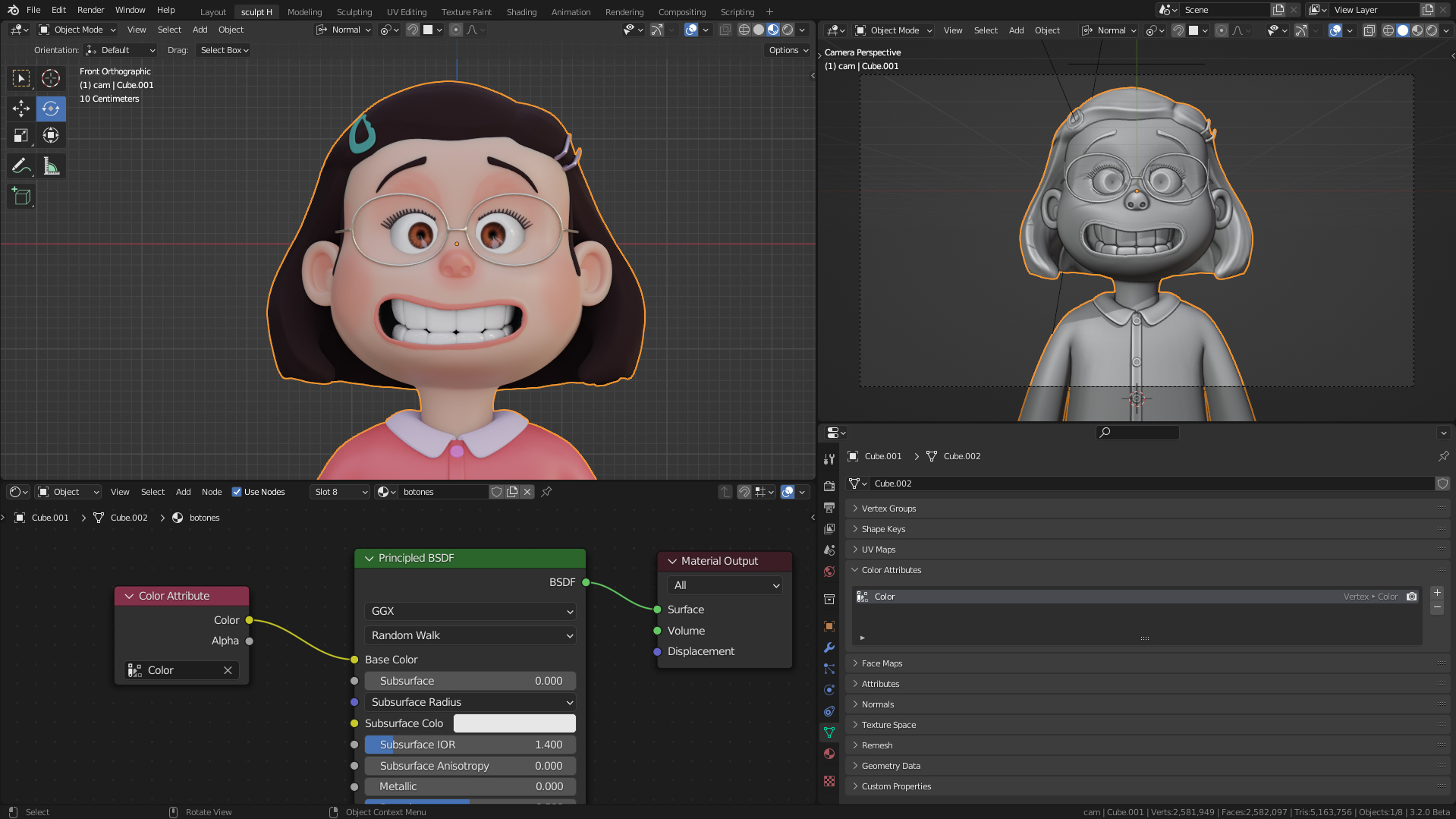
Task: Add a new color attribute with plus button
Action: pyautogui.click(x=1437, y=593)
